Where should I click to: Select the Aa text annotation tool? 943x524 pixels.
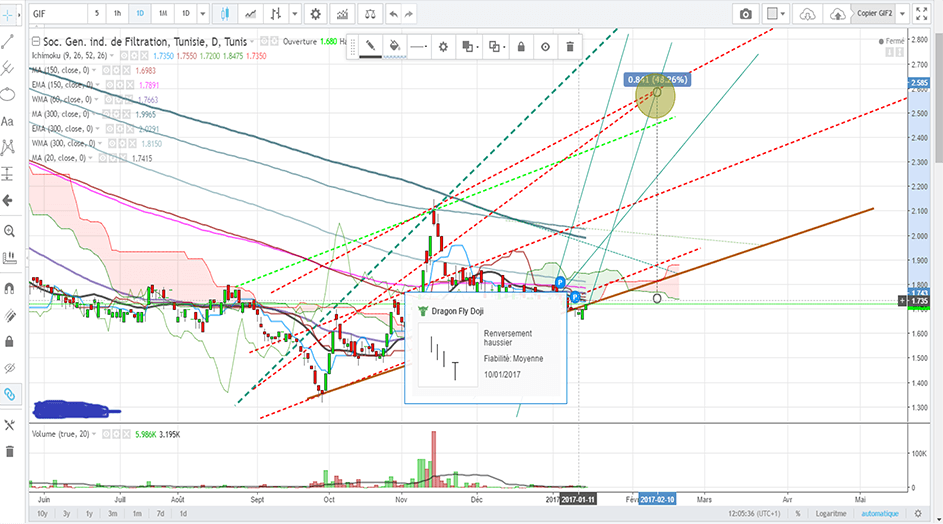[x=8, y=122]
